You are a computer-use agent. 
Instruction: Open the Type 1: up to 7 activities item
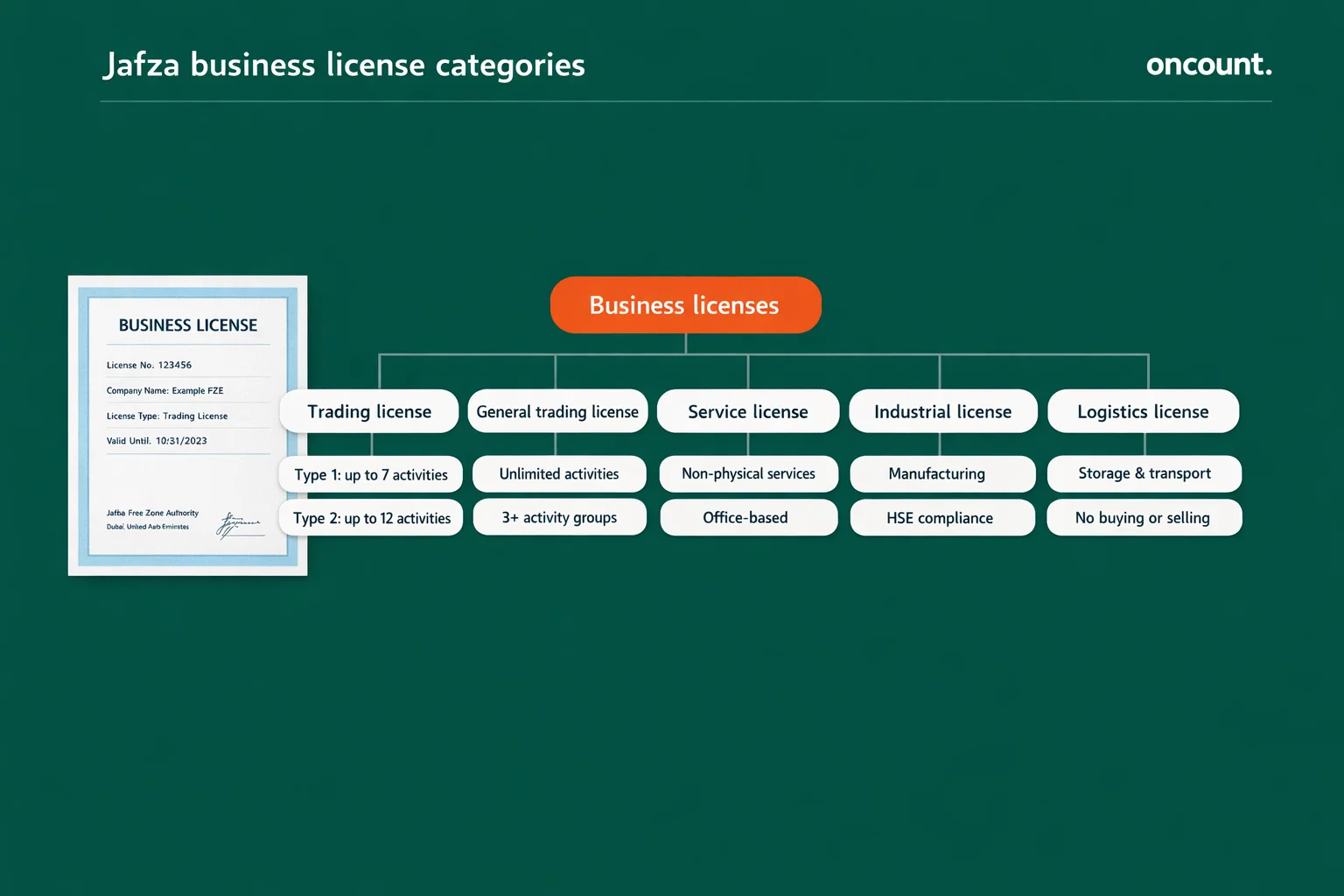[x=370, y=473]
